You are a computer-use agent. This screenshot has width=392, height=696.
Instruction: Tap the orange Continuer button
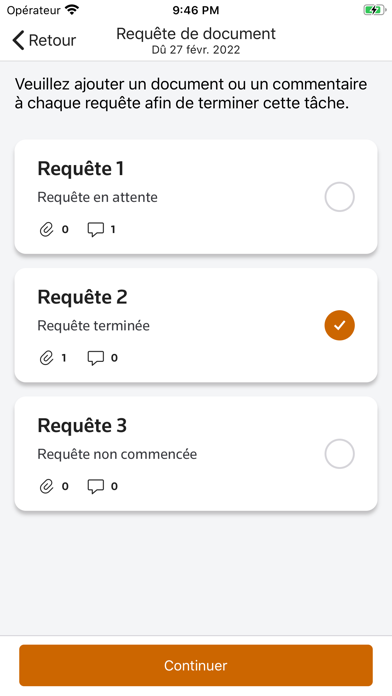pos(196,665)
